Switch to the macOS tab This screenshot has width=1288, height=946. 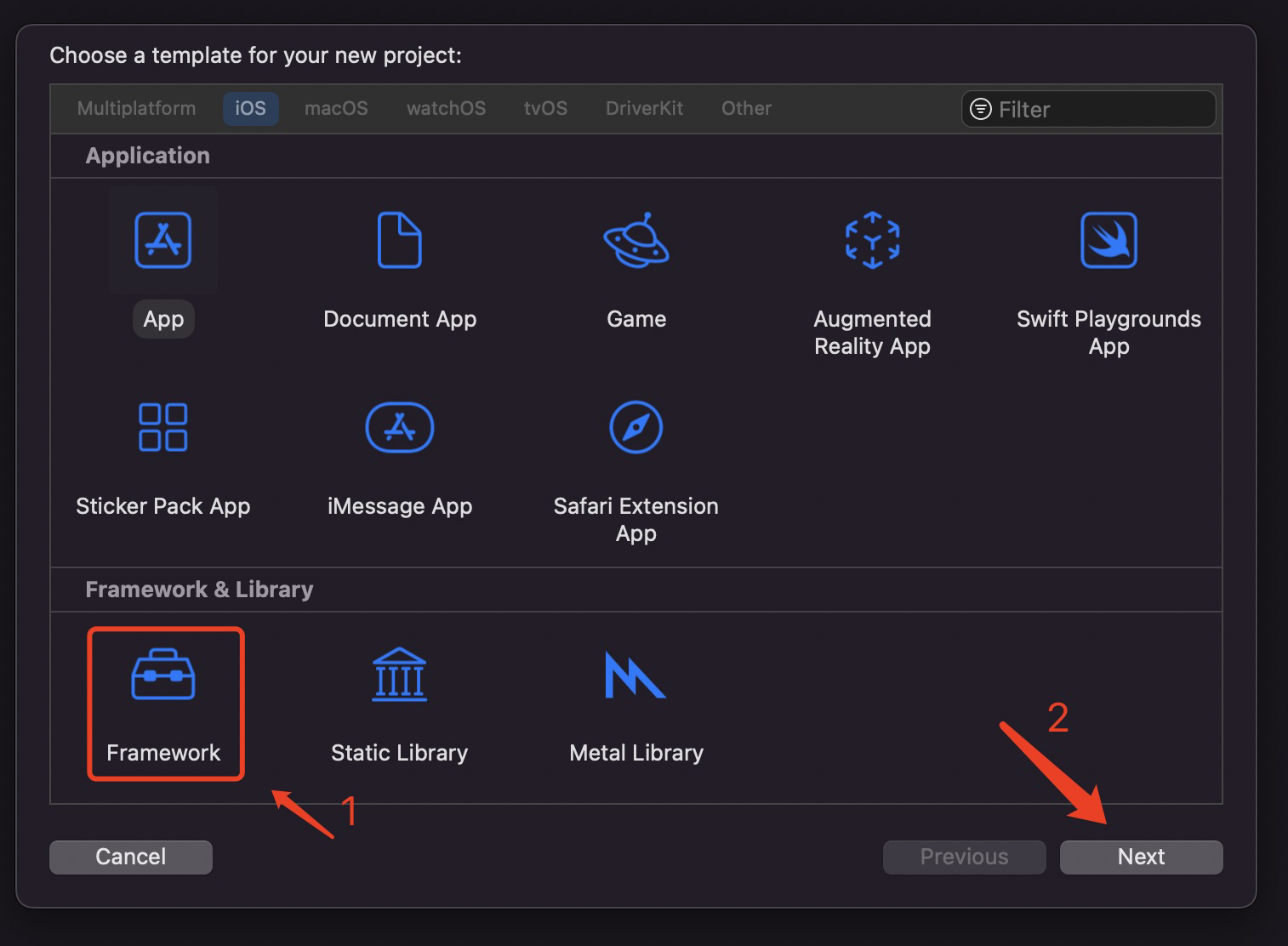(x=336, y=108)
